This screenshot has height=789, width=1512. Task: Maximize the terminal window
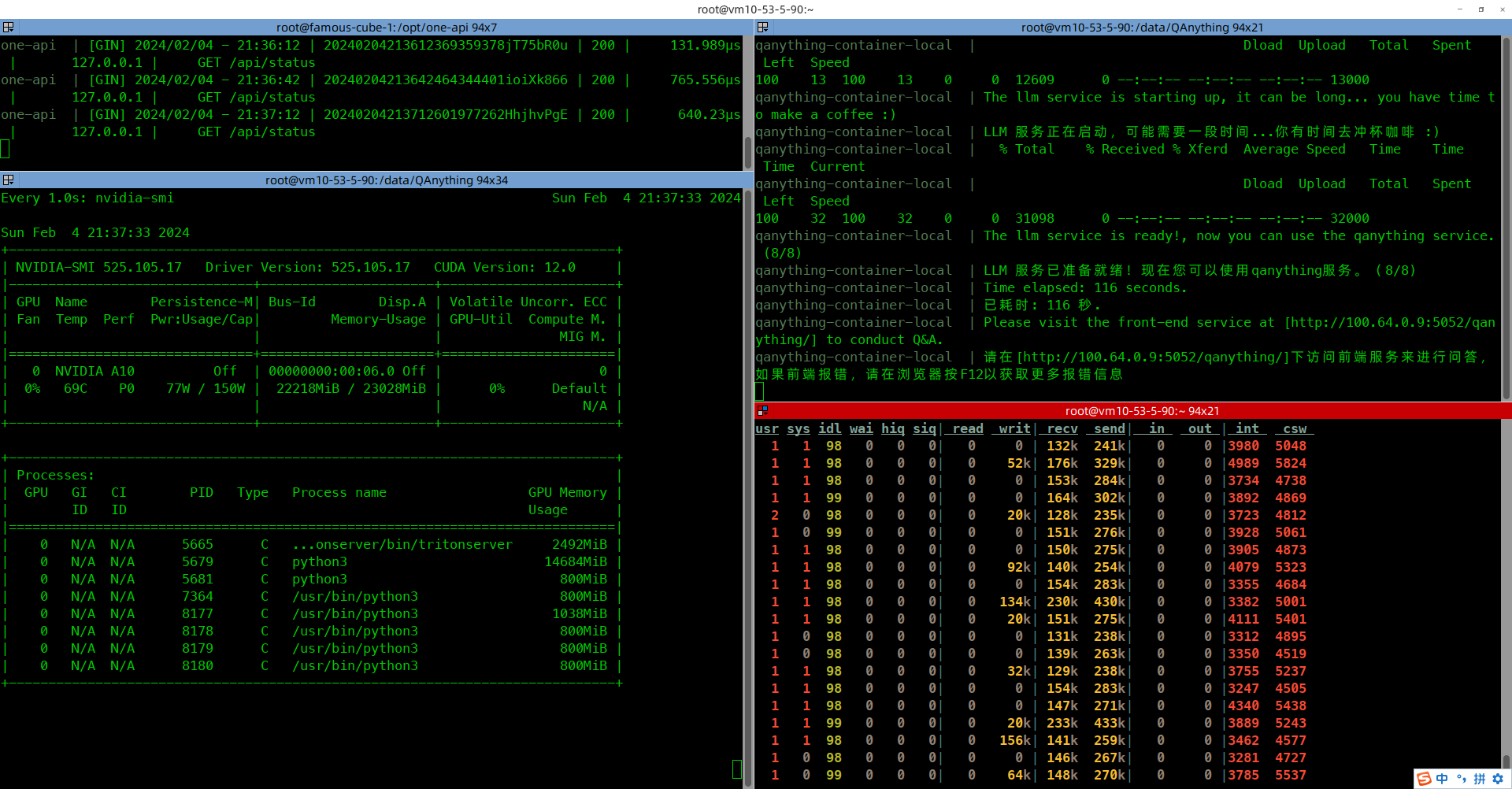1481,9
